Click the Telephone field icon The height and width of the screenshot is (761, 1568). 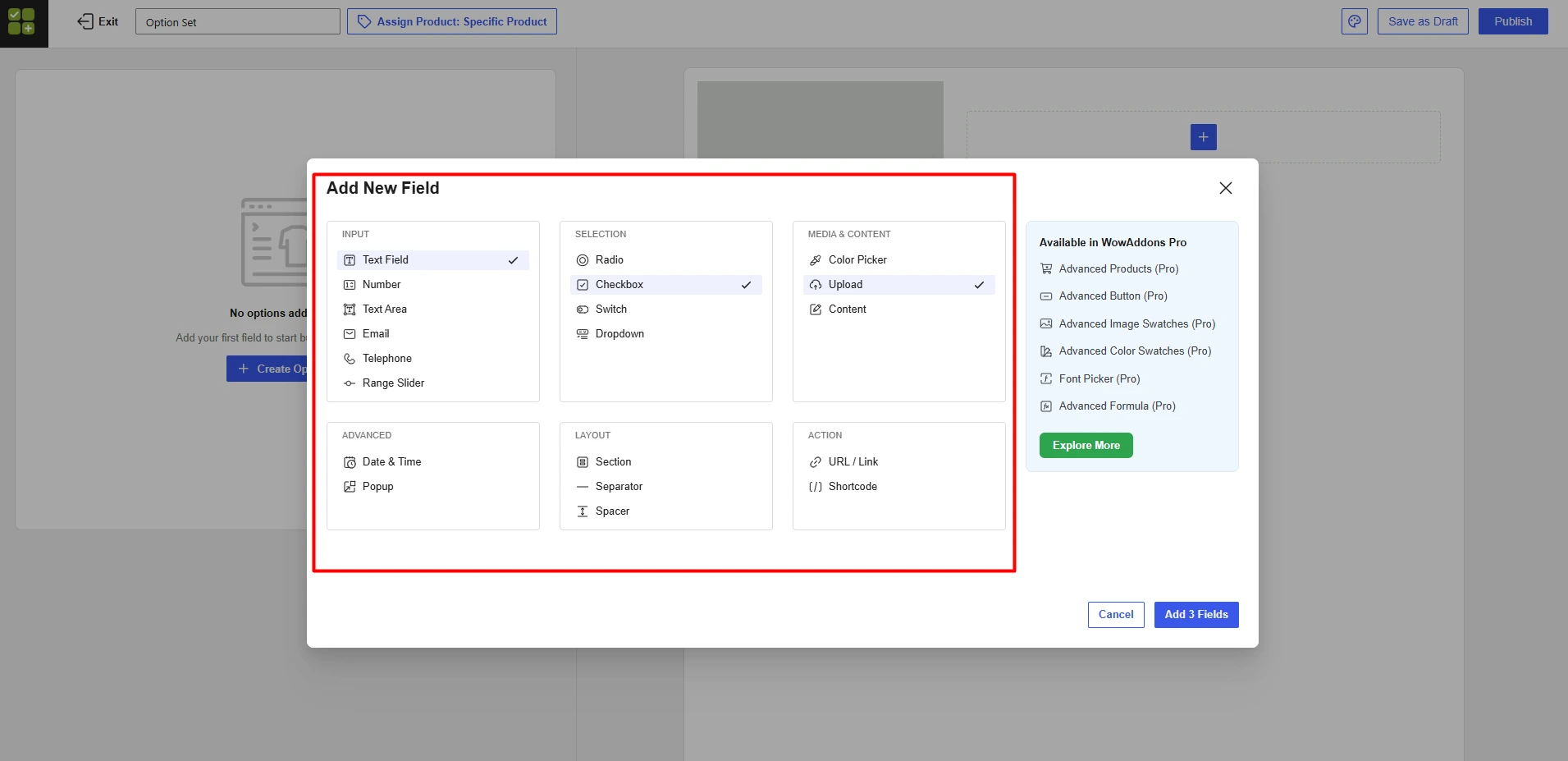(x=350, y=359)
